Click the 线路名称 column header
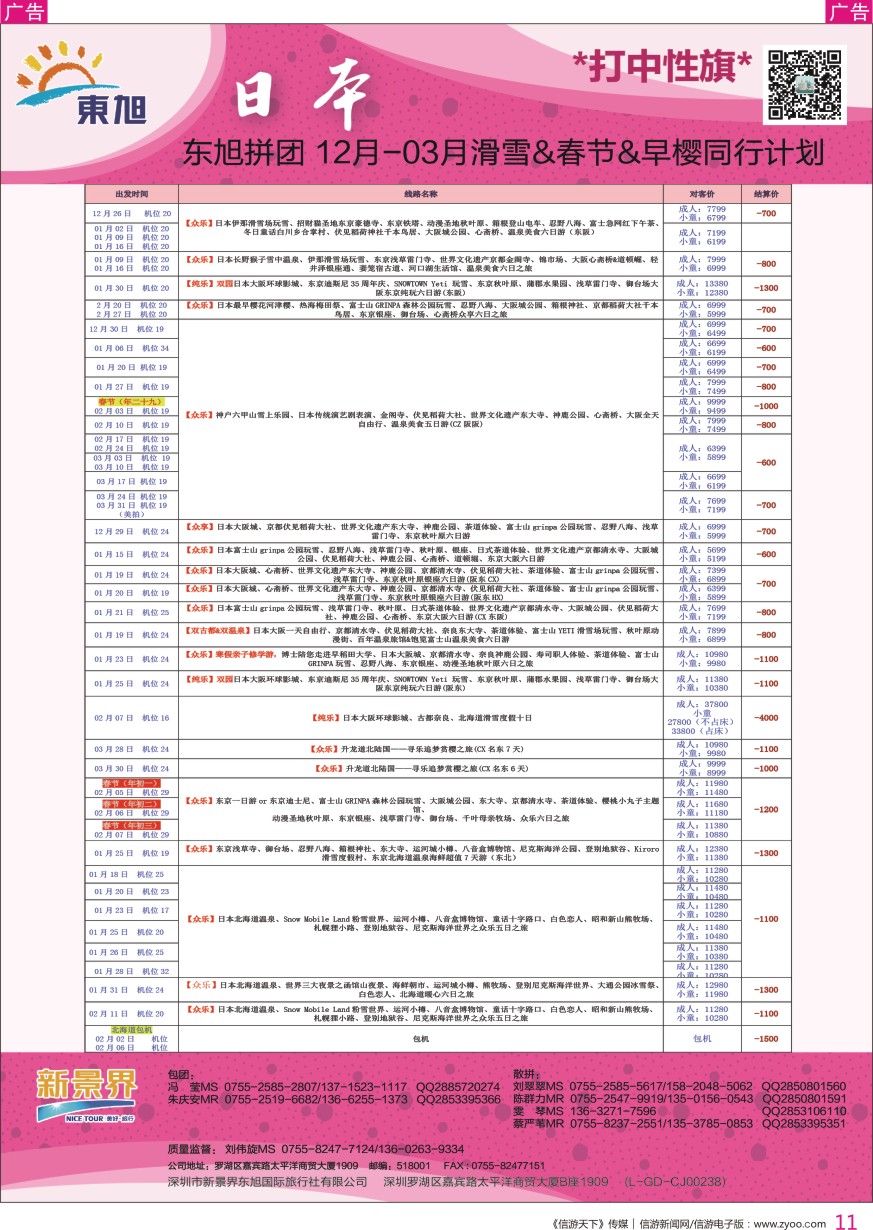 pyautogui.click(x=421, y=193)
